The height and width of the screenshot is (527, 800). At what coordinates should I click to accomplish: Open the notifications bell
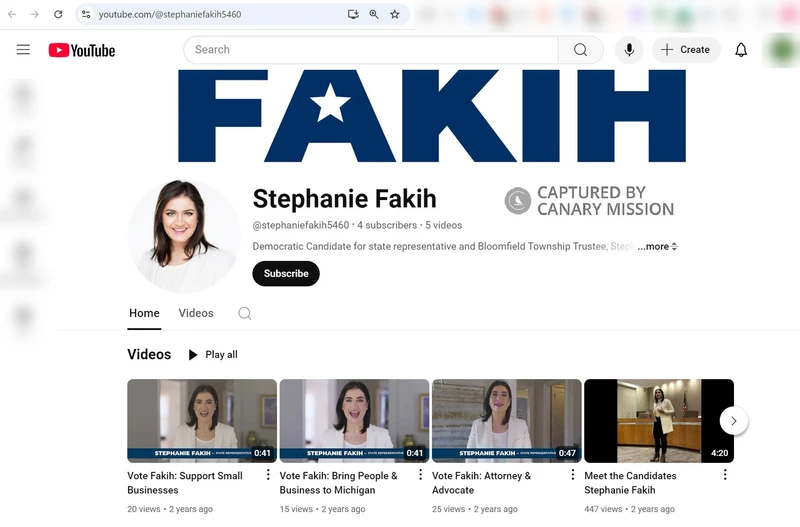point(741,49)
